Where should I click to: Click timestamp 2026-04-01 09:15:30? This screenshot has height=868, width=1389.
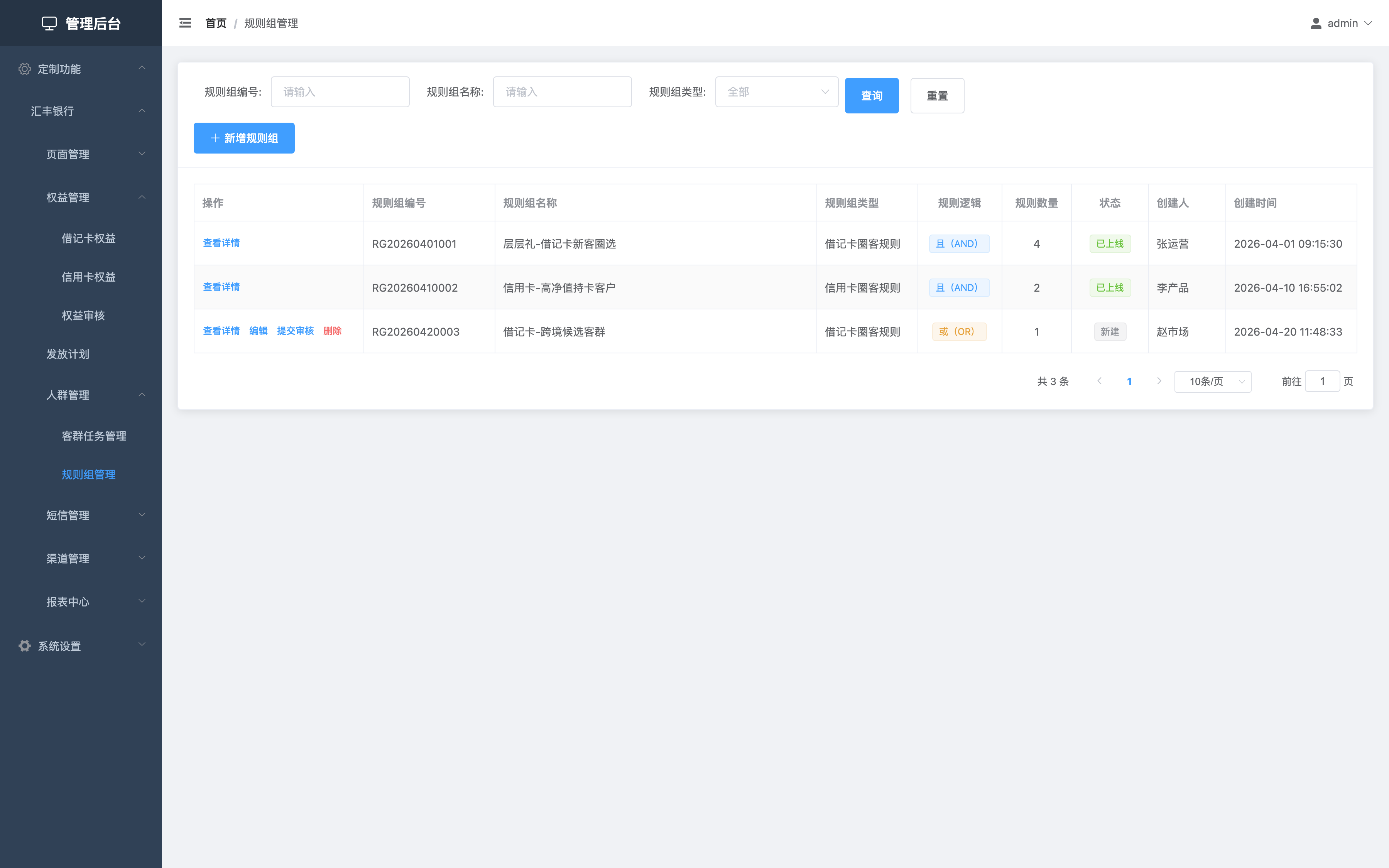point(1288,243)
